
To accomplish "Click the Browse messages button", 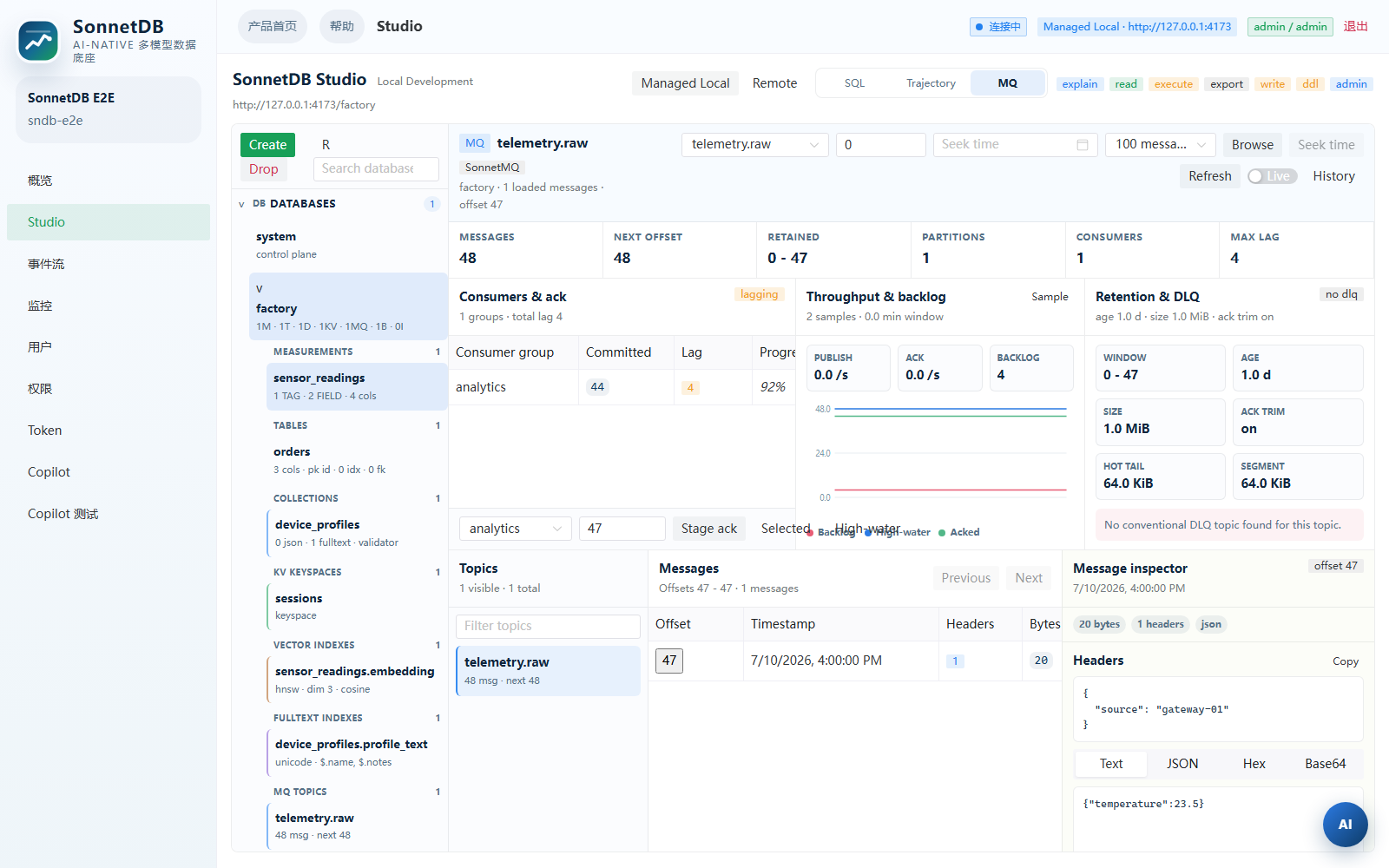I will point(1252,145).
